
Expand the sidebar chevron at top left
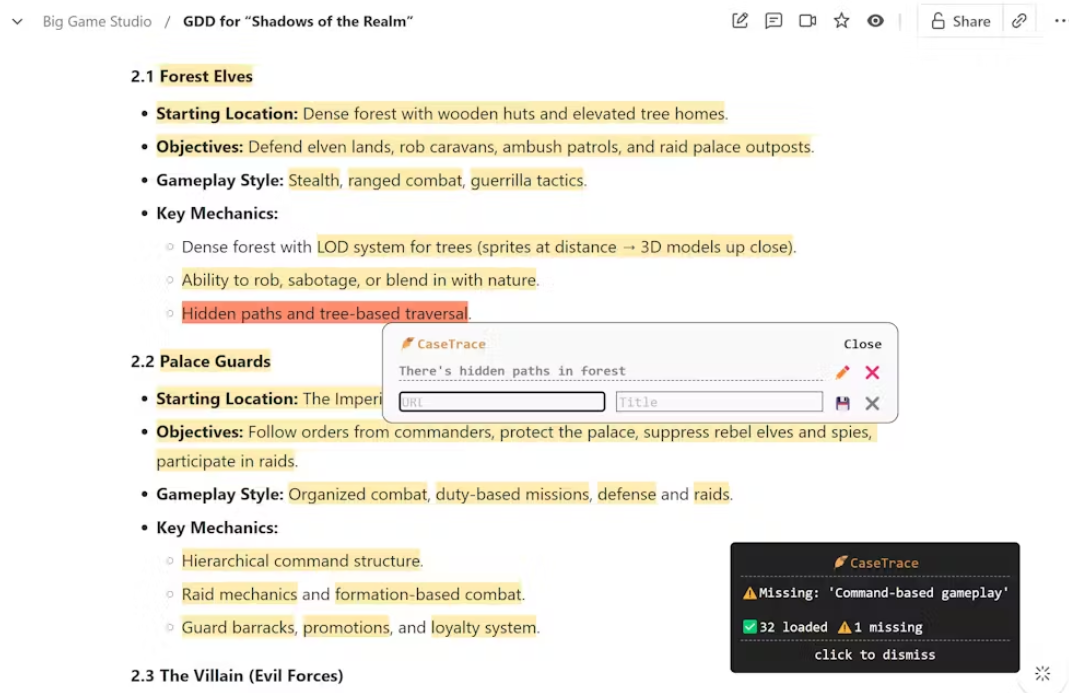pos(18,22)
